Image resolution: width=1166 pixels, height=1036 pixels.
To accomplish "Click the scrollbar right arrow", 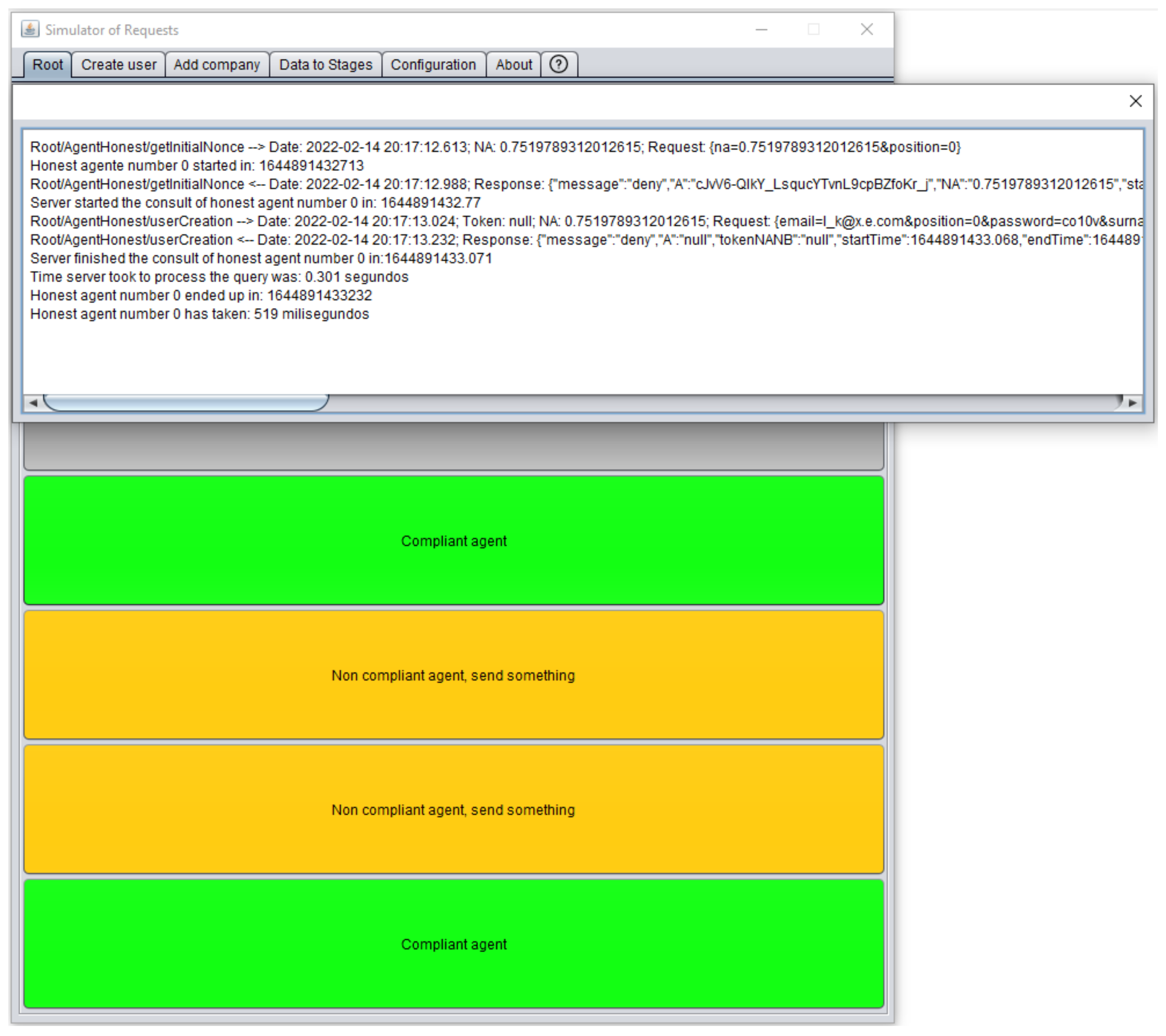I will (1133, 403).
